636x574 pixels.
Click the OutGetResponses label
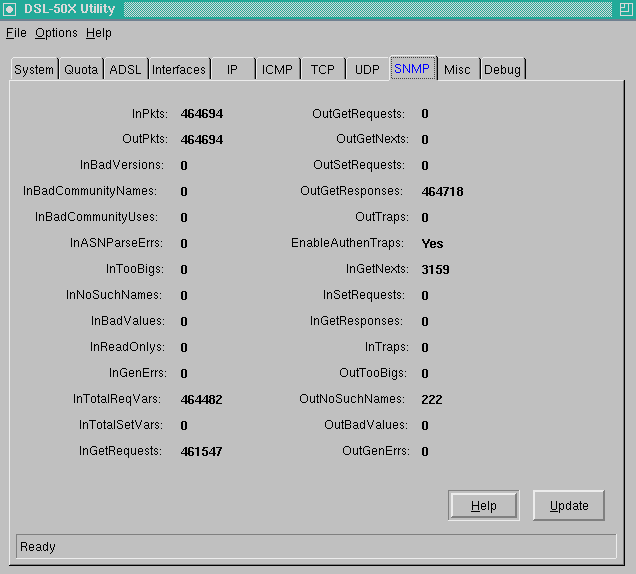point(351,191)
